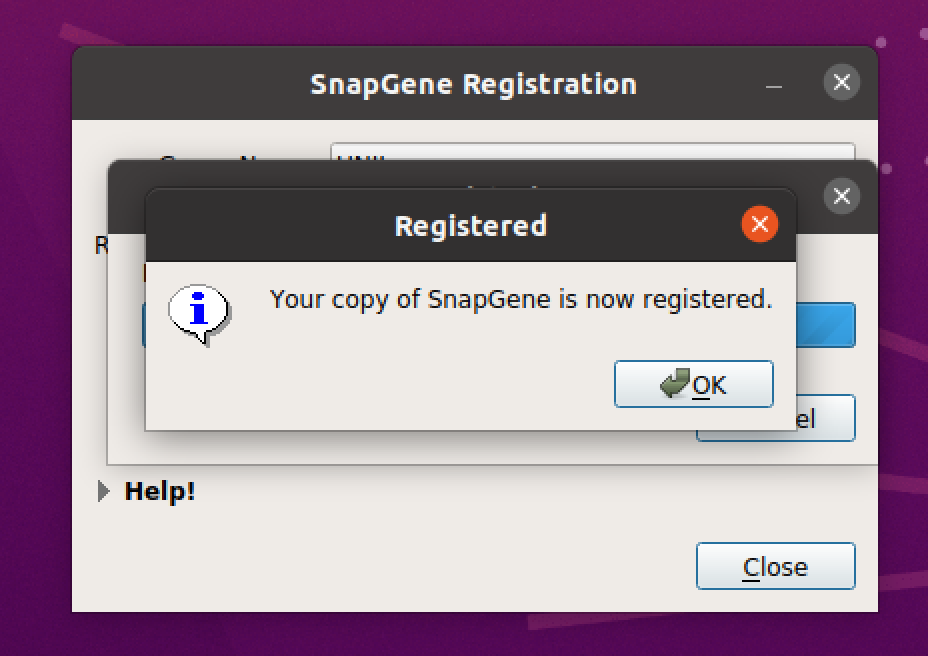The image size is (928, 656).
Task: Click the blue highlighted button behind the popup
Action: (x=825, y=325)
